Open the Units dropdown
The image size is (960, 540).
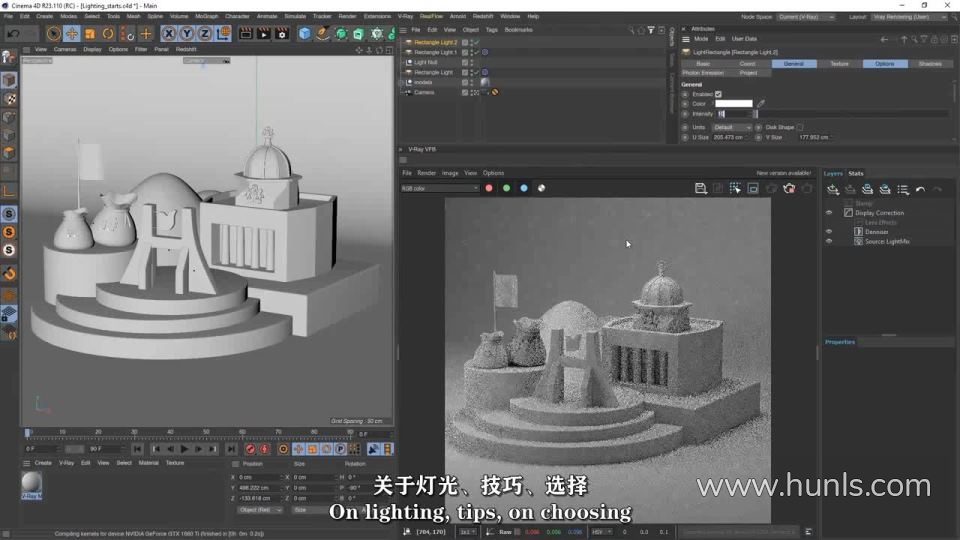pos(732,127)
